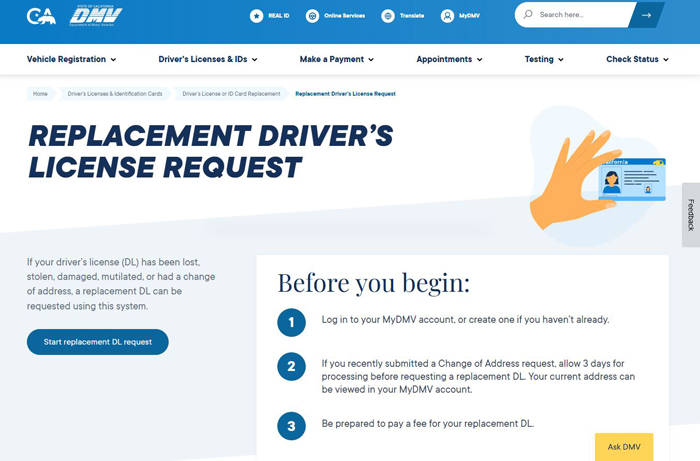Open the Check Status menu
This screenshot has width=700, height=461.
637,59
